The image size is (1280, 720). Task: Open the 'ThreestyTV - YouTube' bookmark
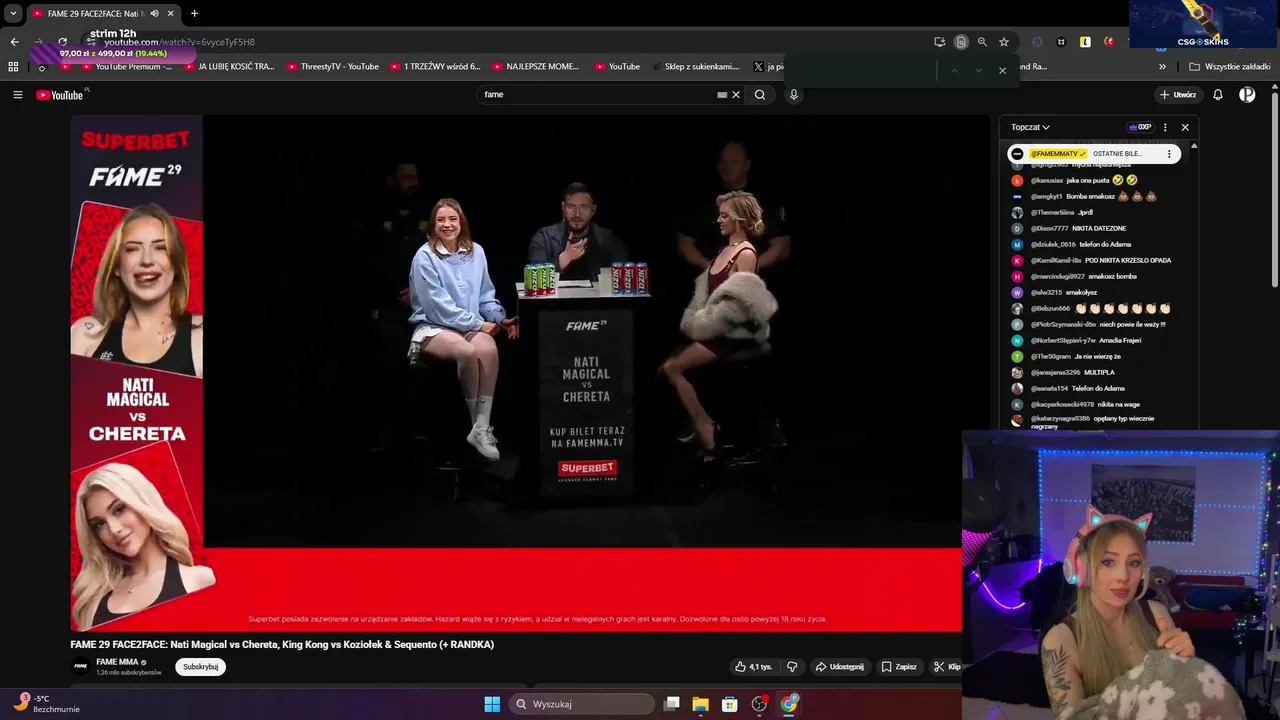[x=332, y=67]
